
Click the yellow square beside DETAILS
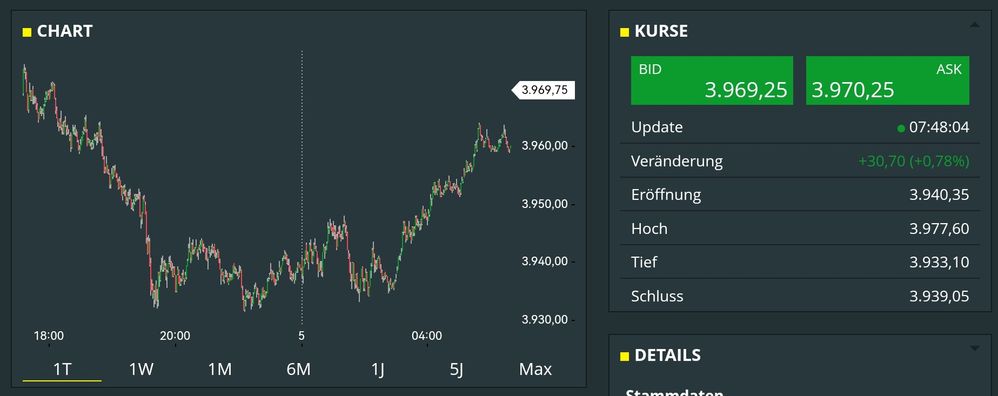point(624,356)
